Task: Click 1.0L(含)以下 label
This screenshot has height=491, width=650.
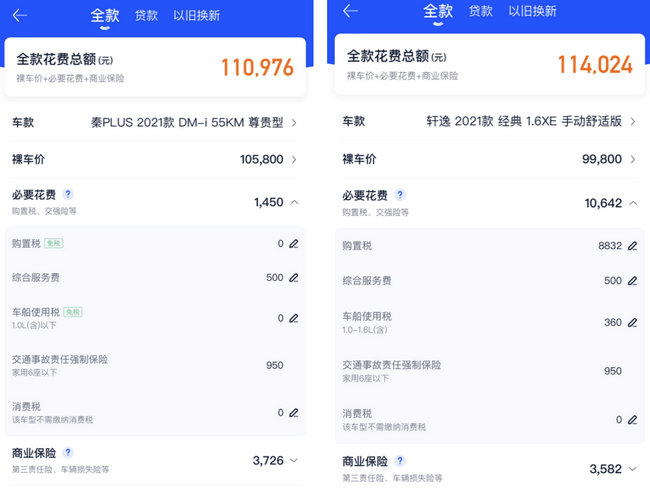Action: 34,326
